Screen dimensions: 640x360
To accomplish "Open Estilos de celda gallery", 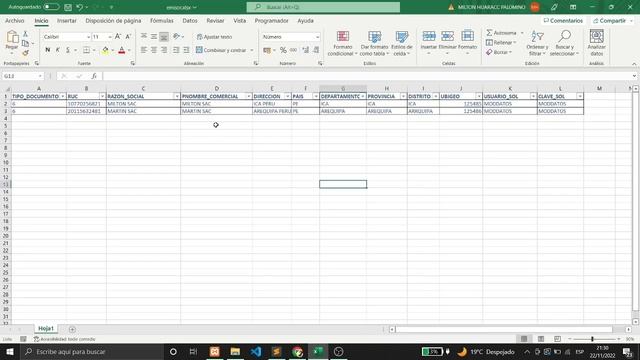I will click(402, 43).
